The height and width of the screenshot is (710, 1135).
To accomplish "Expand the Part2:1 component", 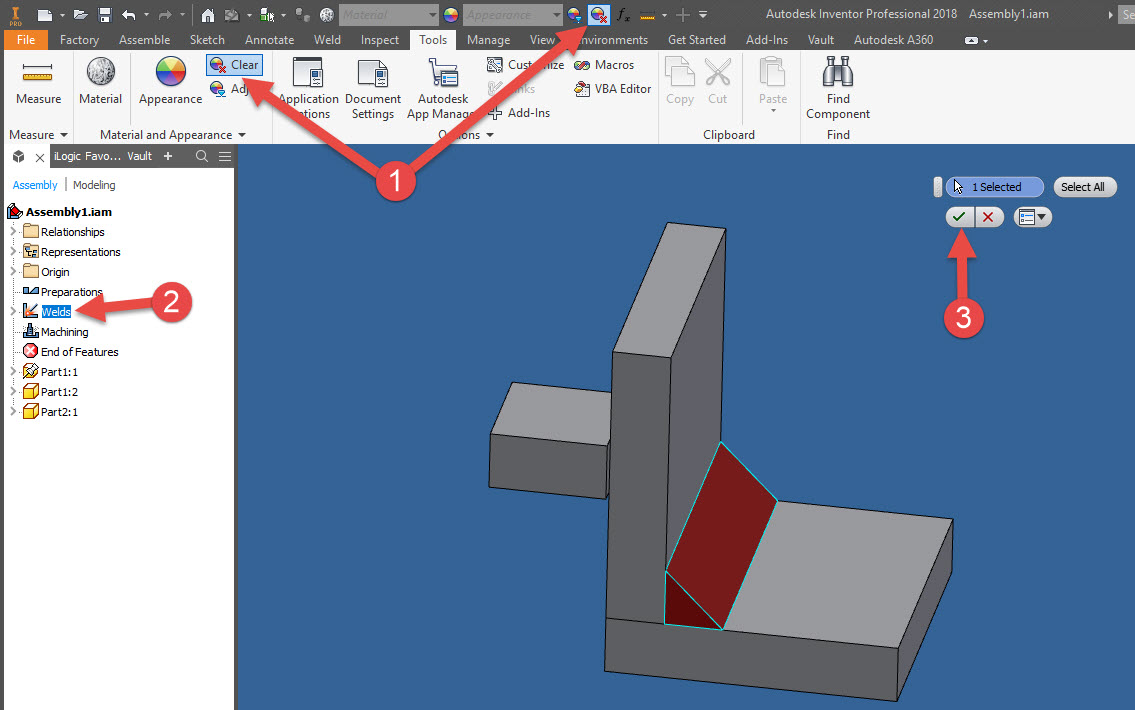I will point(12,412).
